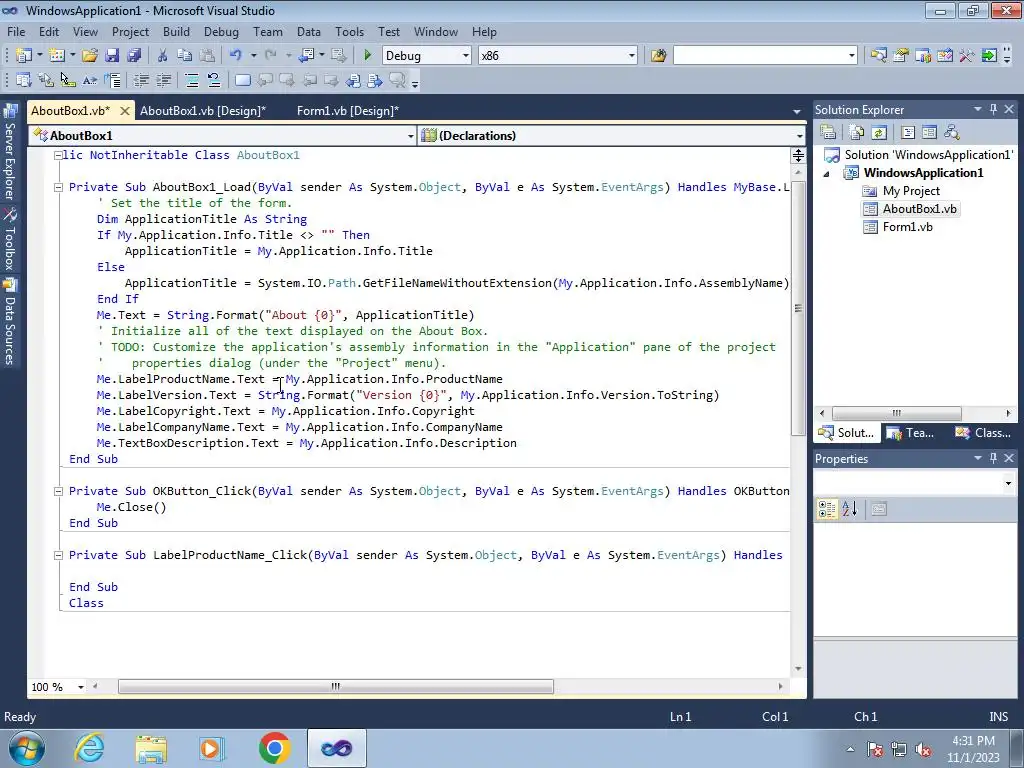The height and width of the screenshot is (768, 1024).
Task: Click the Find search input box
Action: pos(760,56)
